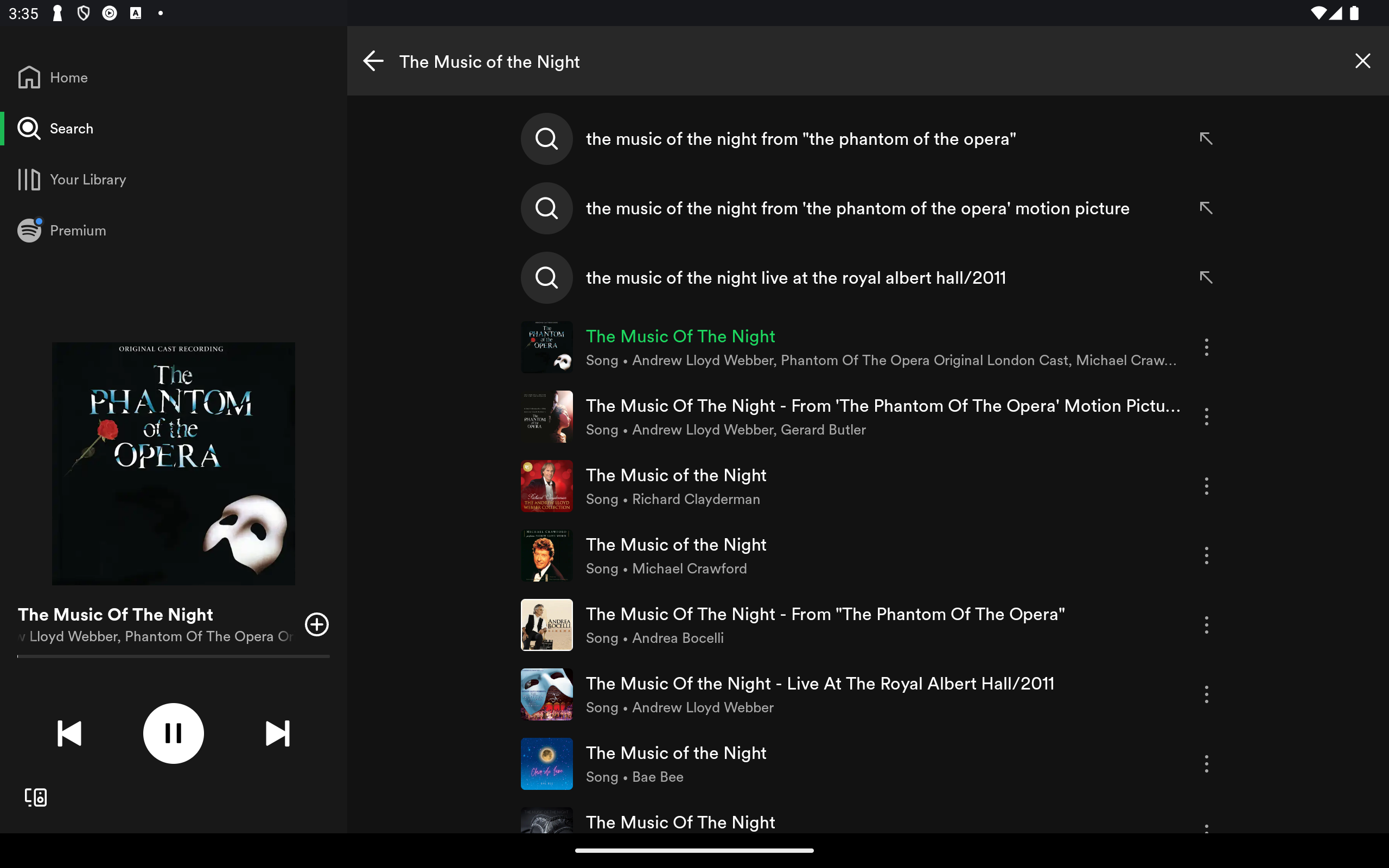
Task: Open more options for Bae Bee track
Action: [x=1206, y=764]
